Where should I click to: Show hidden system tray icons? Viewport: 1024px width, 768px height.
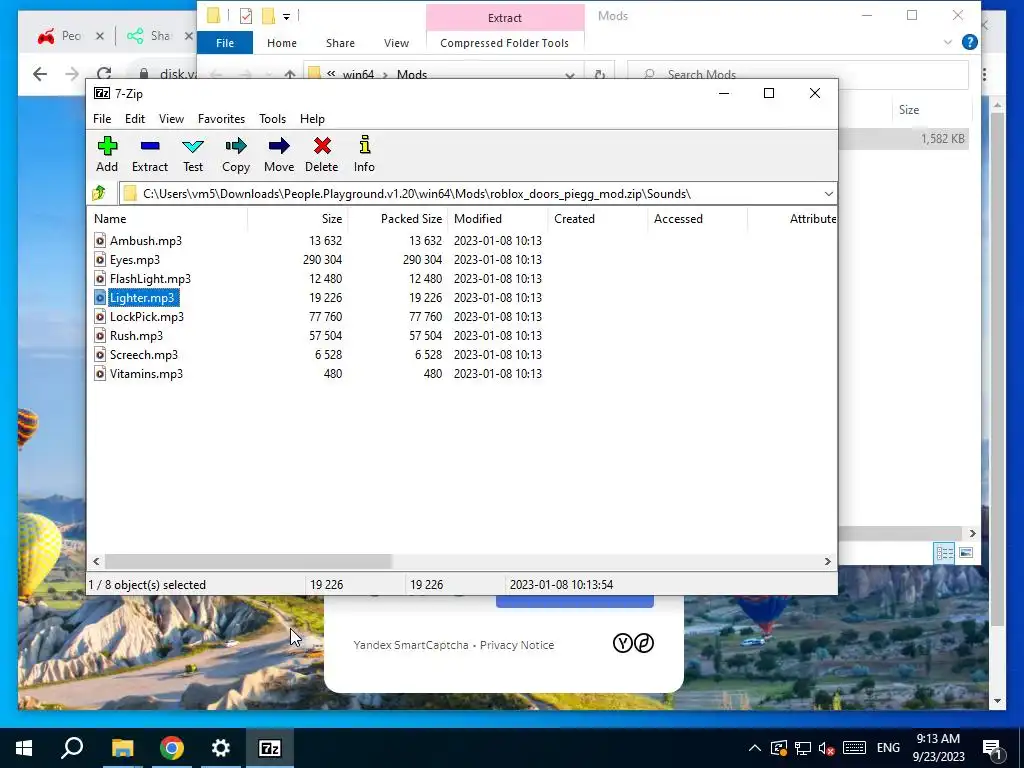[754, 748]
